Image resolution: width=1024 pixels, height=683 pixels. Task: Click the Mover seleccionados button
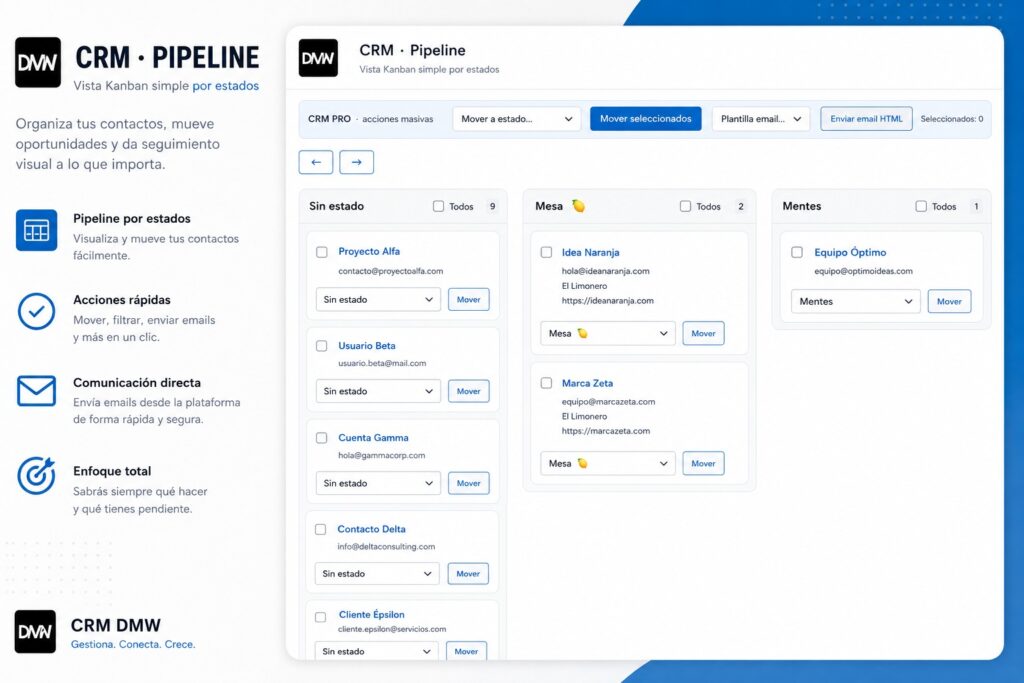coord(646,119)
